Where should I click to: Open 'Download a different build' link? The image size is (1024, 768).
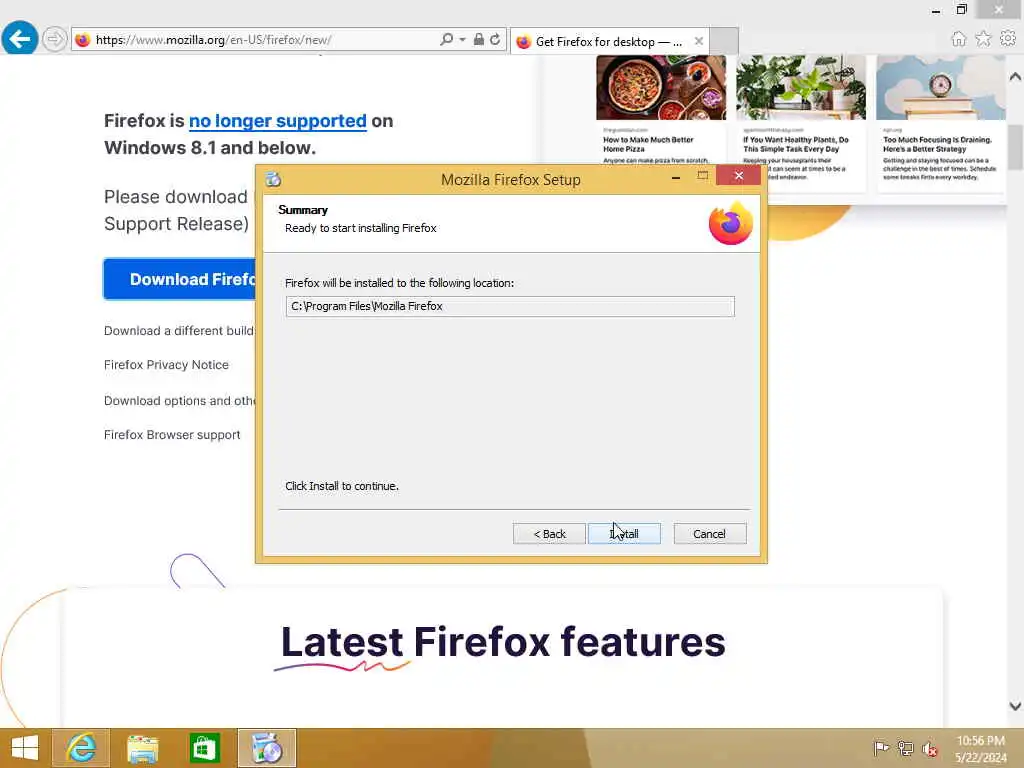coord(179,331)
